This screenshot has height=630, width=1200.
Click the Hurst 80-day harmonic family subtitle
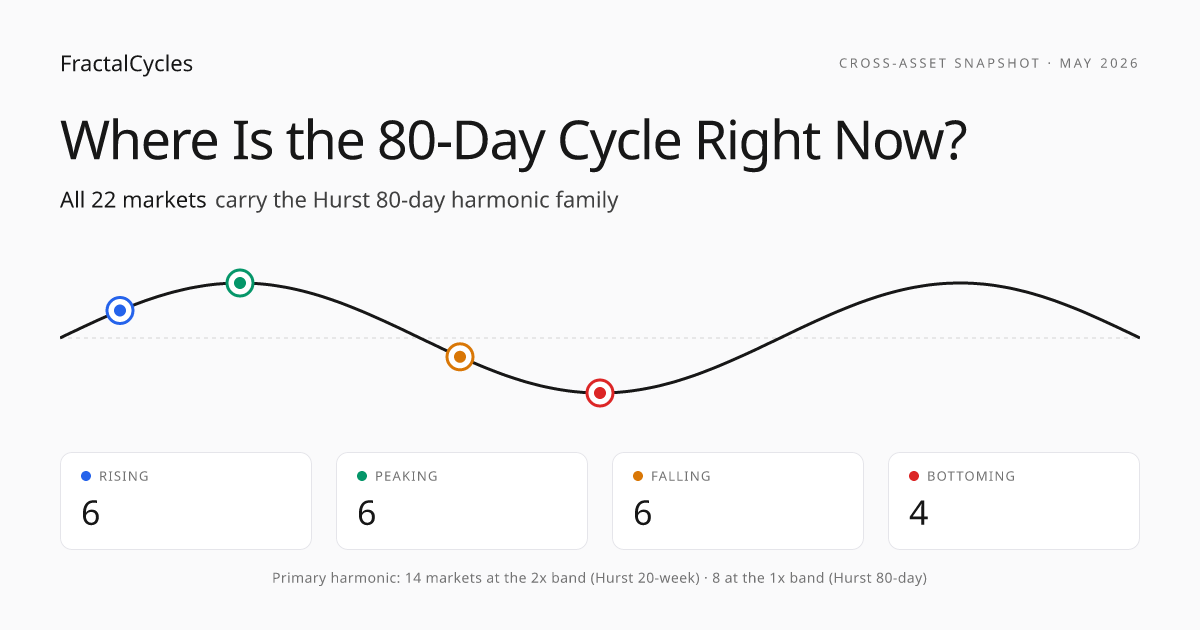pos(417,200)
